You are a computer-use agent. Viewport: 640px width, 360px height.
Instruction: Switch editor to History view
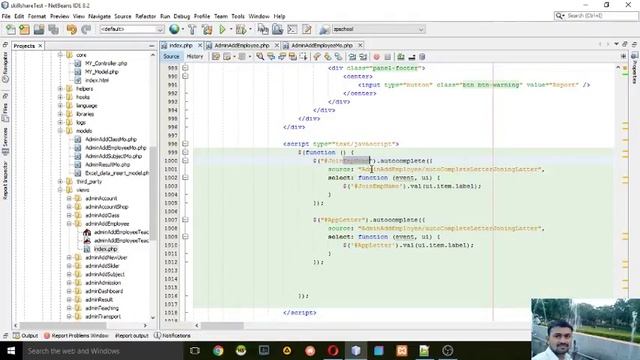pos(195,57)
